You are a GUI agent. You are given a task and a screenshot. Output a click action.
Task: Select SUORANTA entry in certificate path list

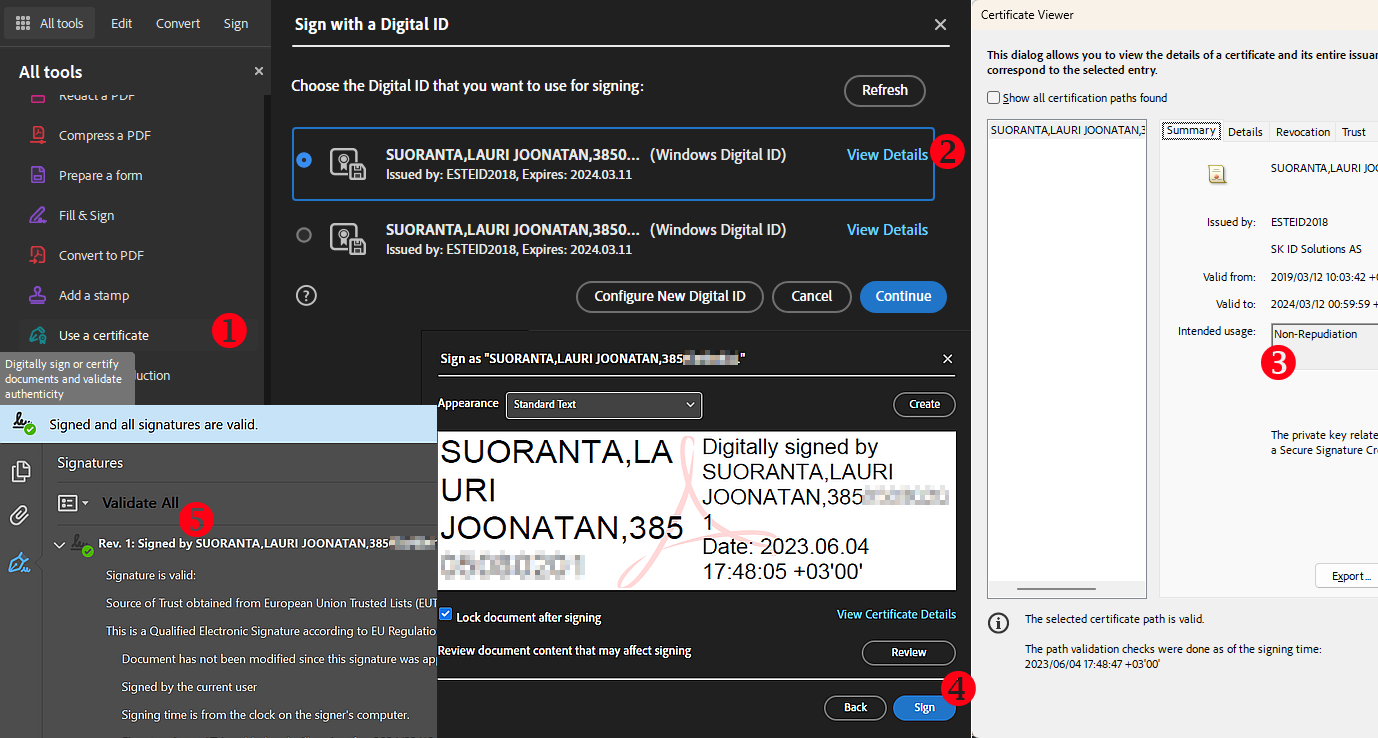point(1066,130)
